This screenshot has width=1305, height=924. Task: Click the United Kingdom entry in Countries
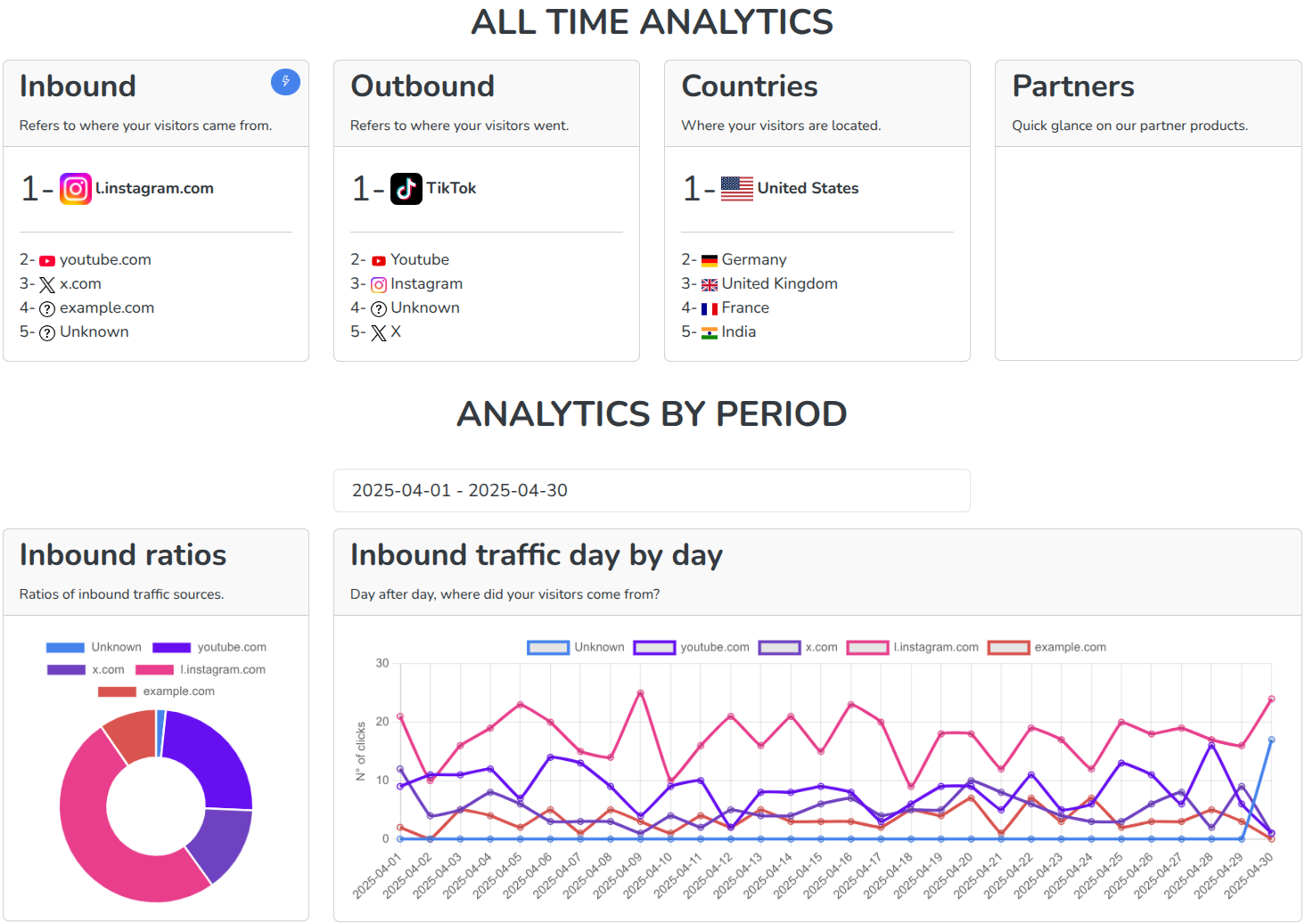click(x=779, y=283)
